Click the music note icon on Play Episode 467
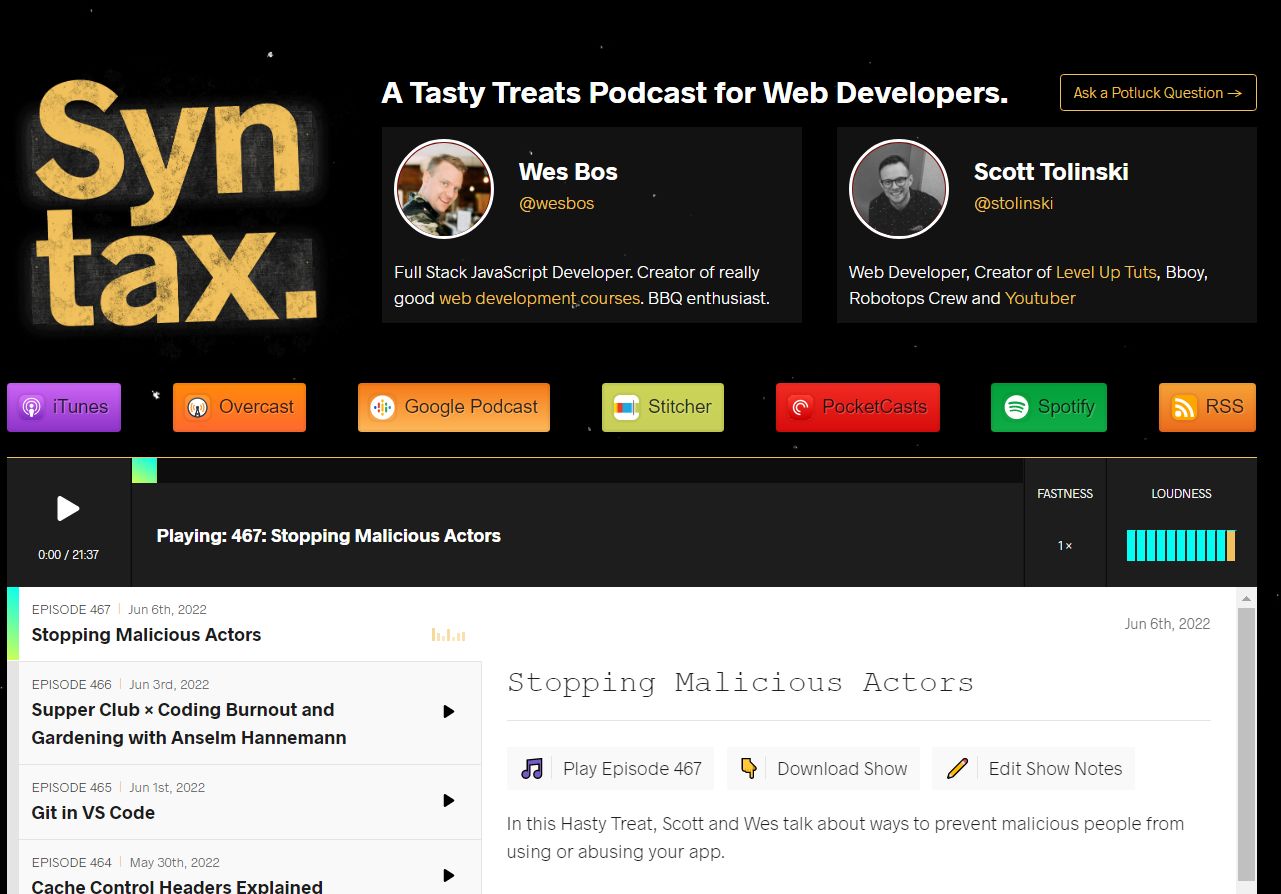This screenshot has height=894, width=1281. [532, 768]
